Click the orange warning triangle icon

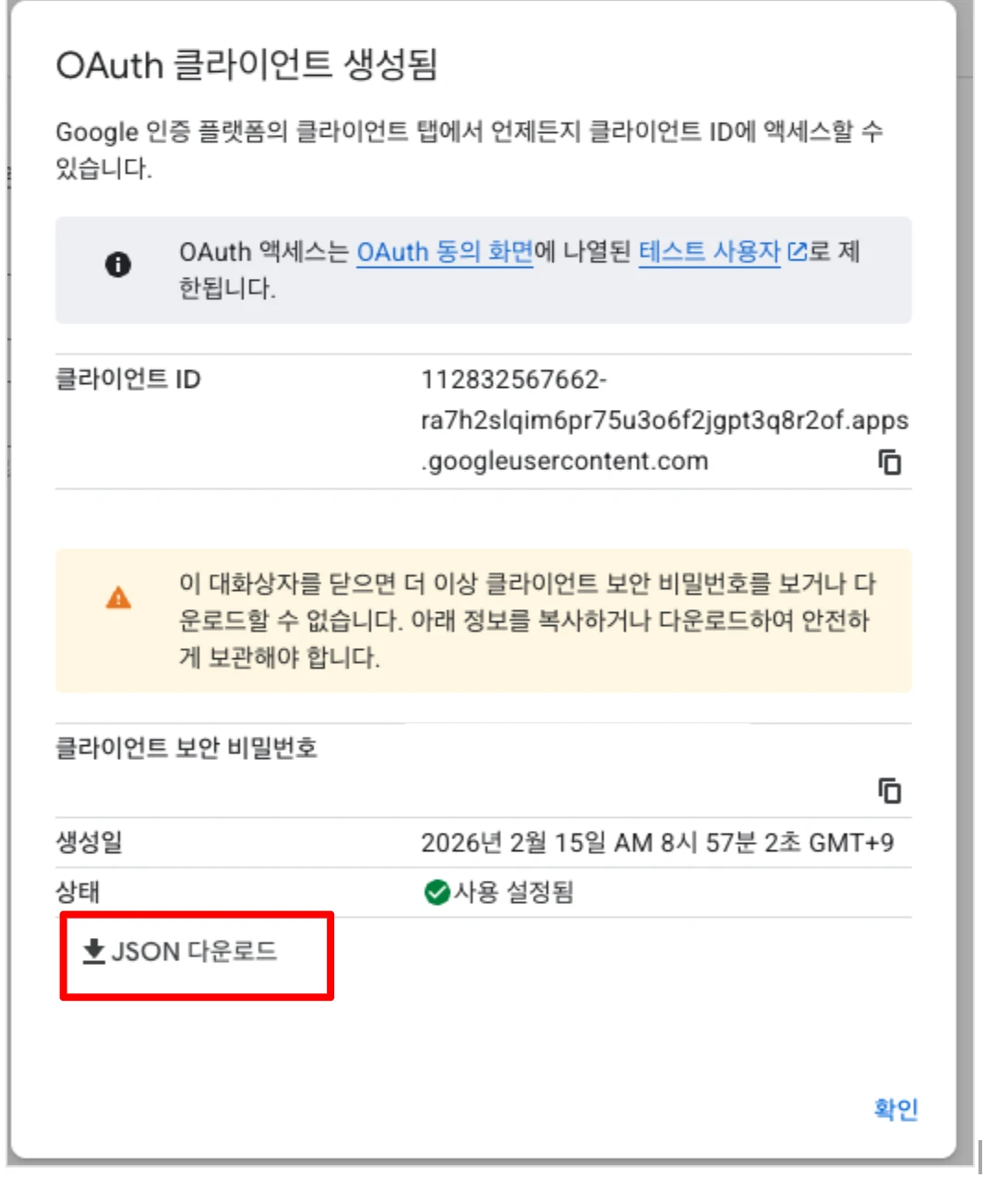click(119, 598)
